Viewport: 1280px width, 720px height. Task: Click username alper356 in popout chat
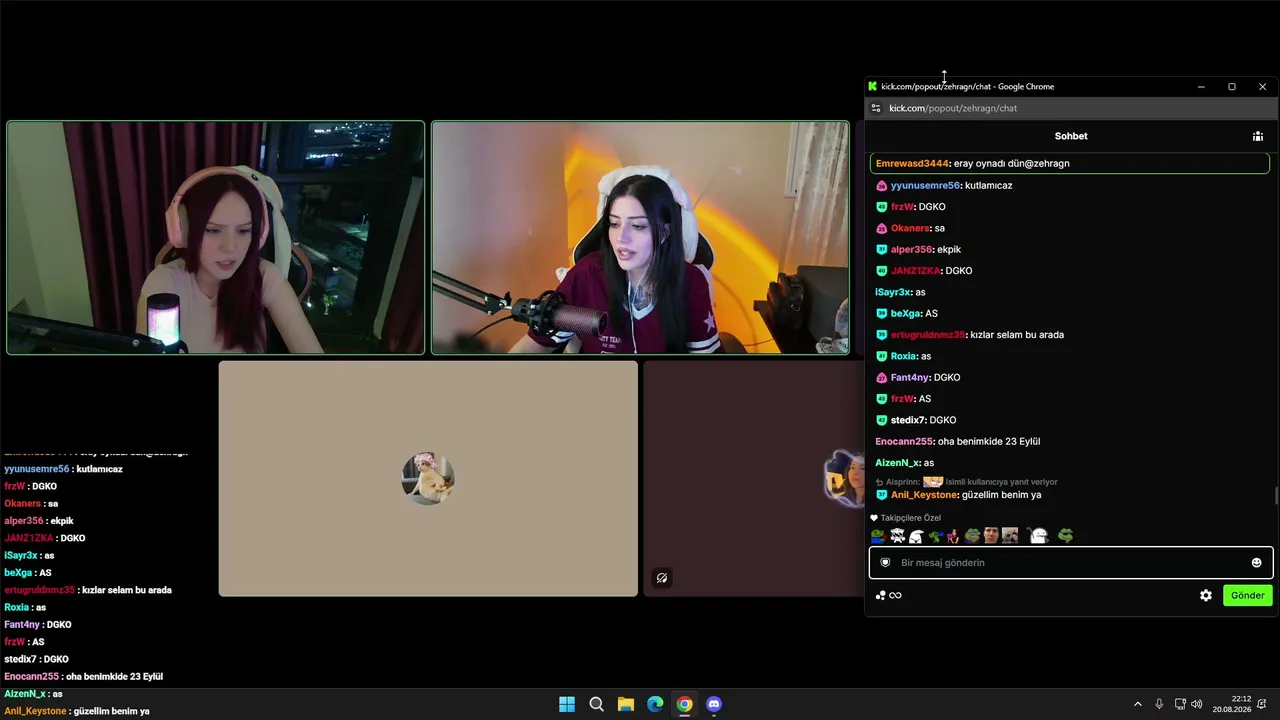pyautogui.click(x=912, y=250)
